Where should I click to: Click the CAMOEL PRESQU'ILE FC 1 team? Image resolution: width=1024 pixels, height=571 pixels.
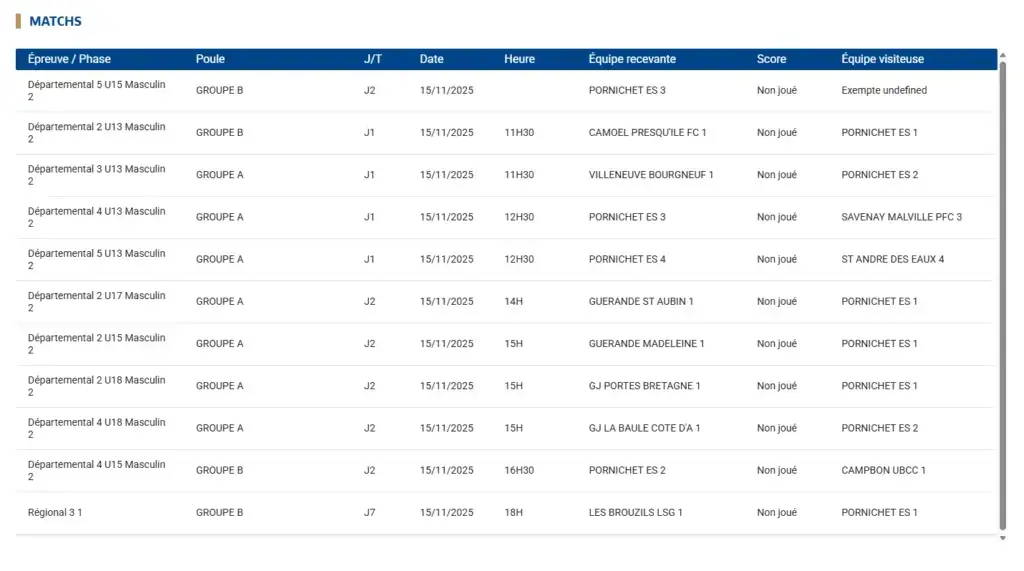tap(647, 133)
